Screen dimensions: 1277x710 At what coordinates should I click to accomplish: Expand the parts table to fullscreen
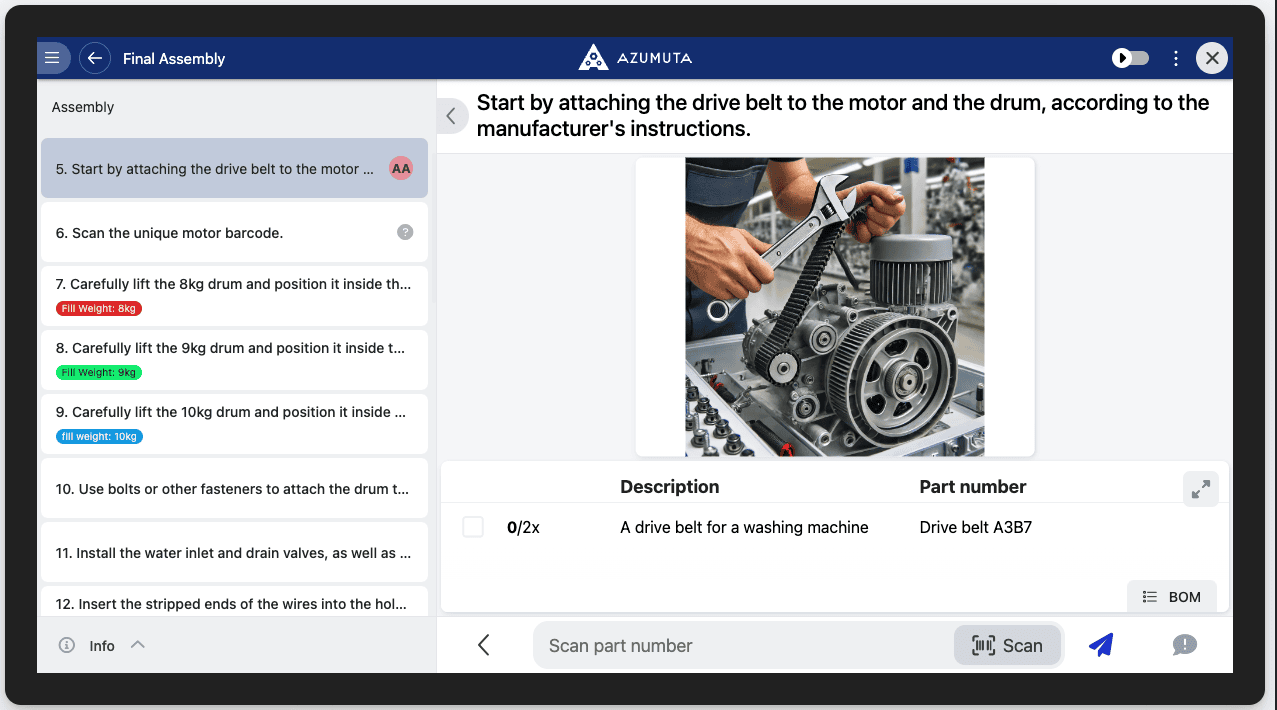(1200, 489)
